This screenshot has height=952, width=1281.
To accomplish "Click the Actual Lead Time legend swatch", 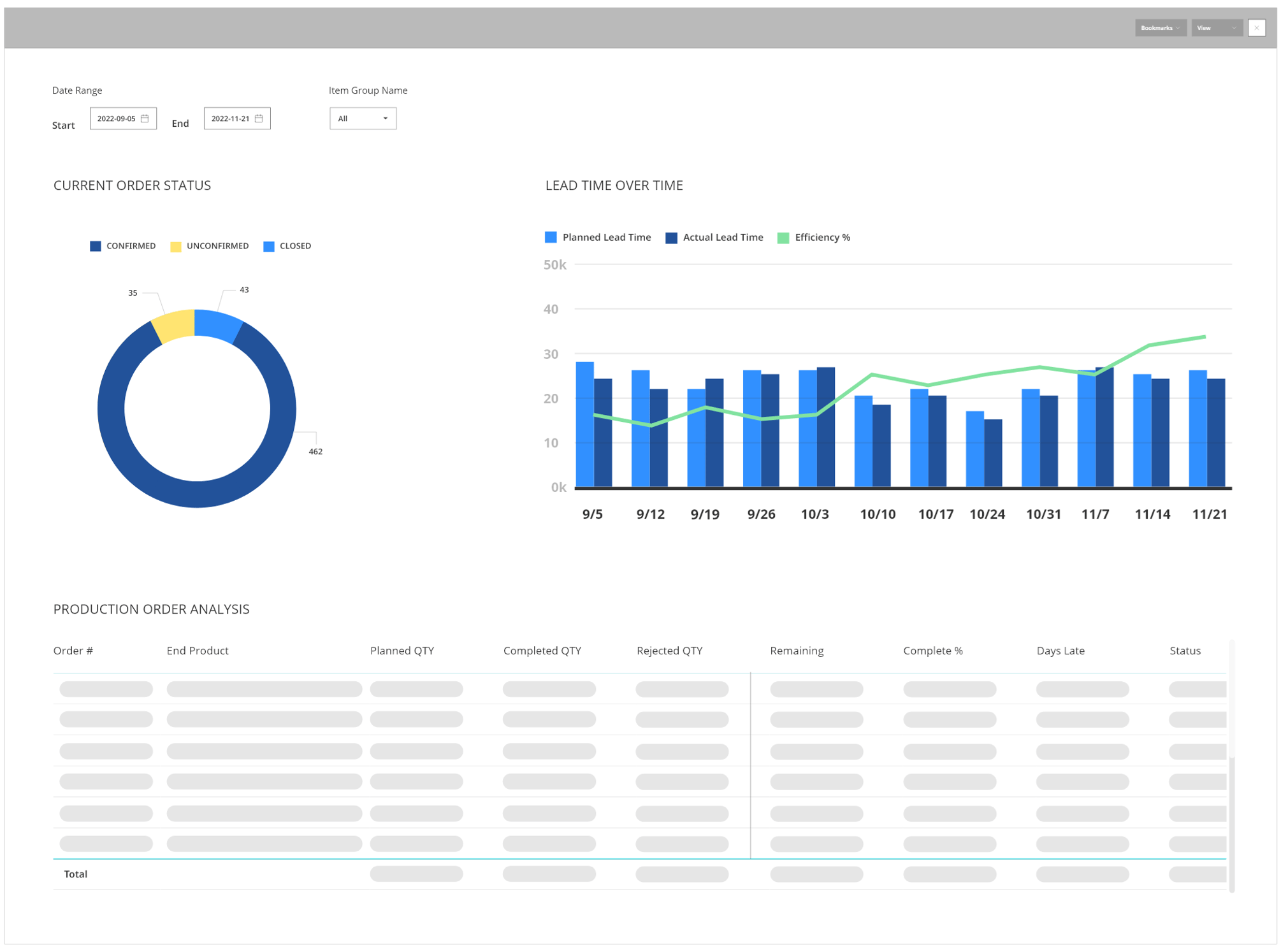I will 670,237.
